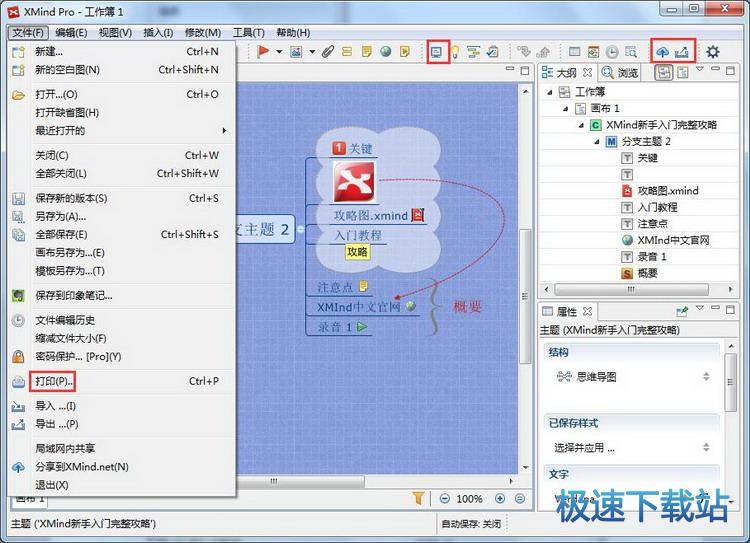Click the label toolbar icon
The width and height of the screenshot is (750, 543).
click(347, 52)
